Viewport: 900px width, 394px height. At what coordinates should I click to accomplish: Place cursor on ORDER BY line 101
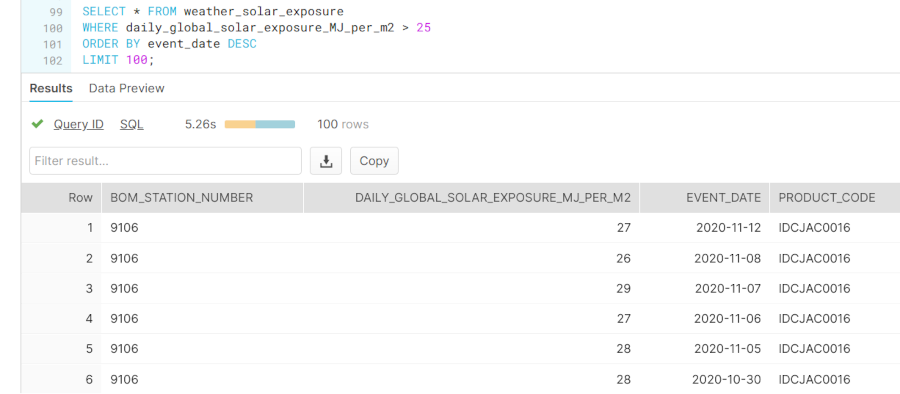(169, 44)
